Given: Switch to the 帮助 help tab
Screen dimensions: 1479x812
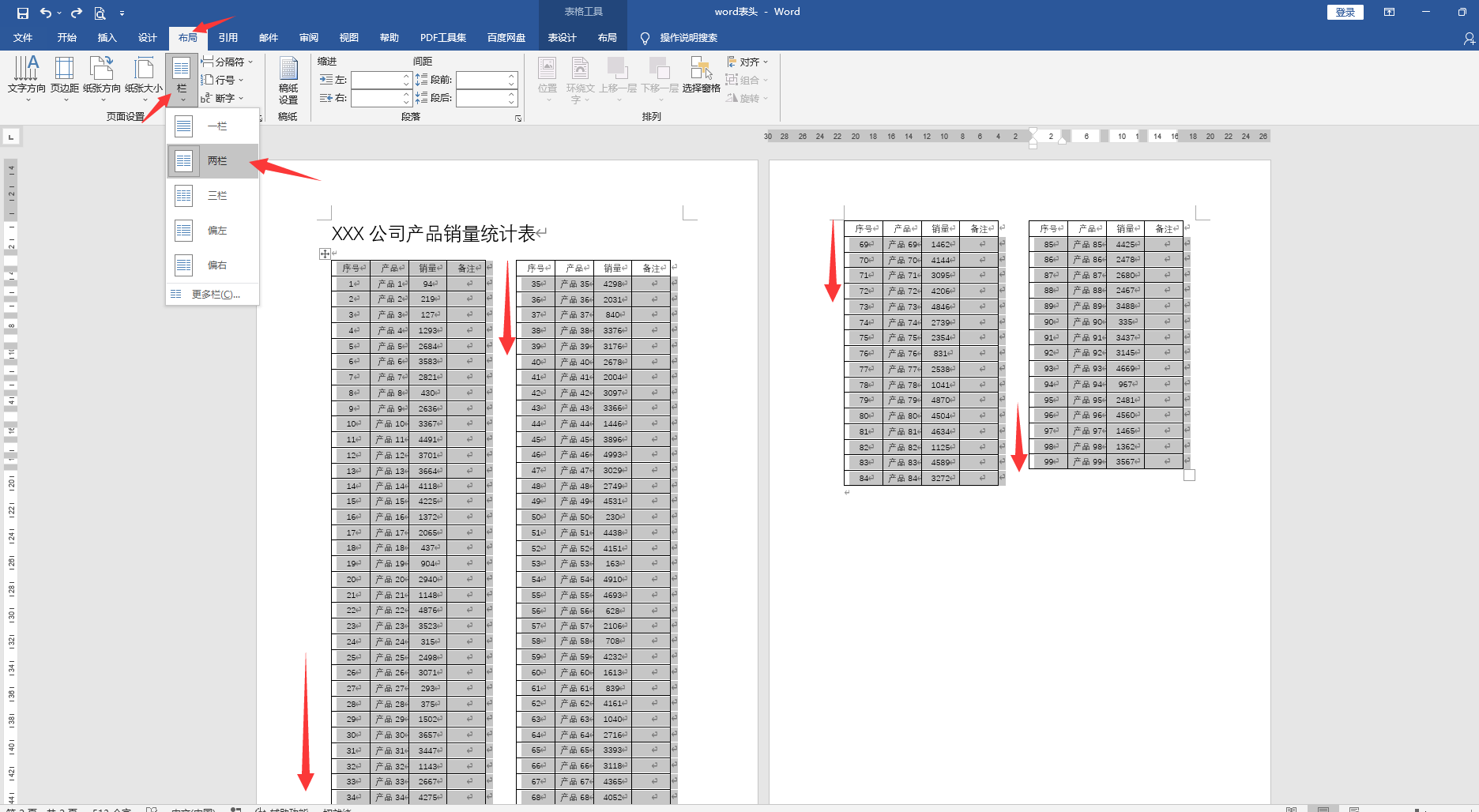Looking at the screenshot, I should [389, 38].
